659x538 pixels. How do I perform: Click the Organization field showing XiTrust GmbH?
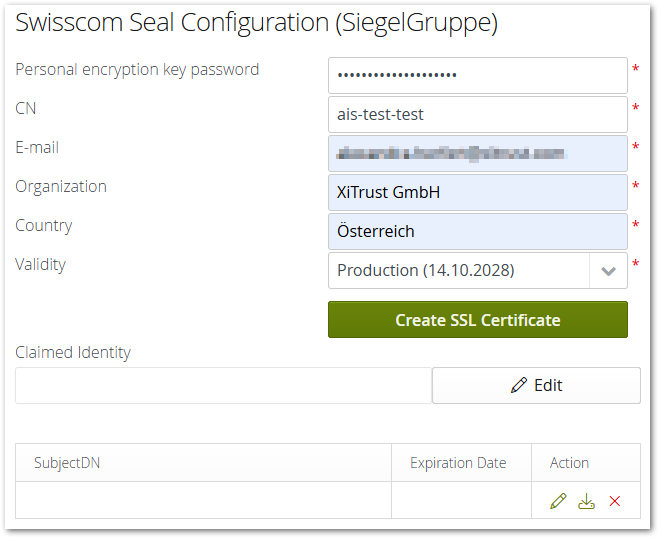[x=477, y=192]
